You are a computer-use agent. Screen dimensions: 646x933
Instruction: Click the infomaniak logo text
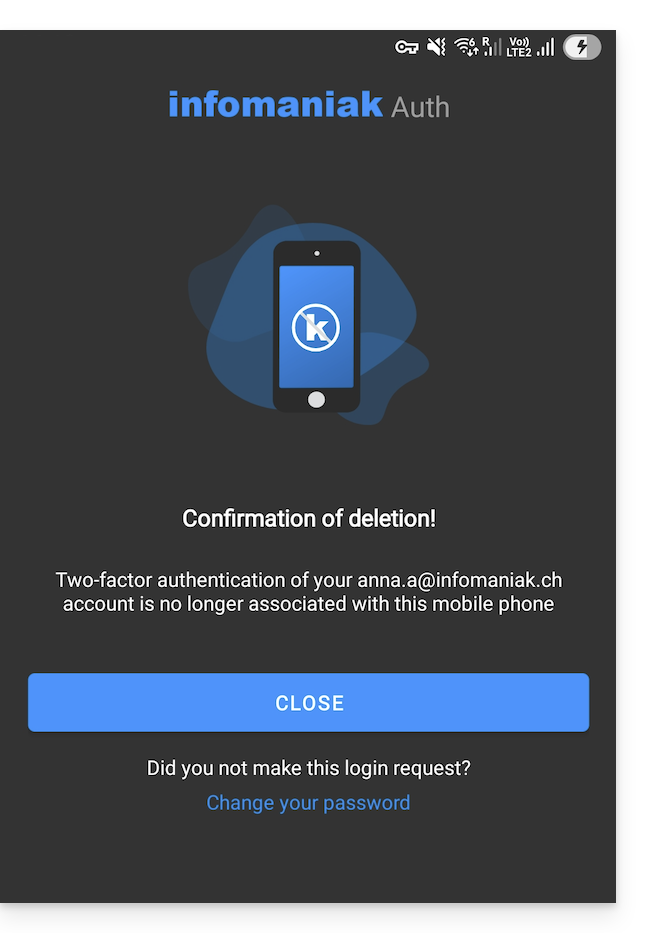pyautogui.click(x=275, y=104)
